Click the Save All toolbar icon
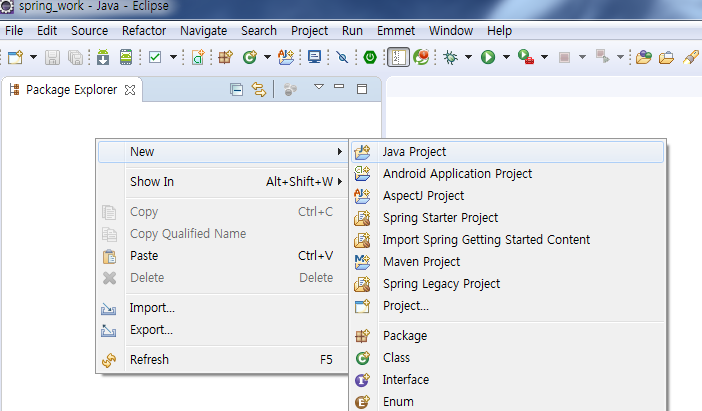This screenshot has width=702, height=411. pyautogui.click(x=75, y=57)
